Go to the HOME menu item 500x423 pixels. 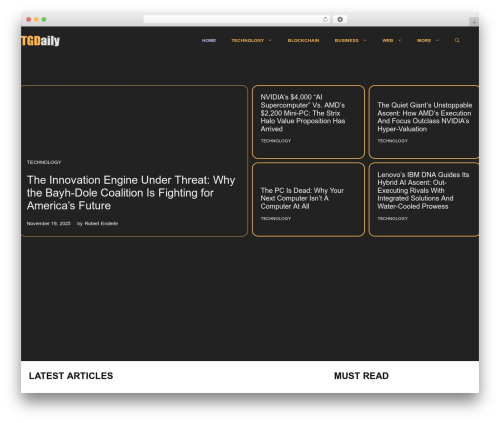coord(209,40)
